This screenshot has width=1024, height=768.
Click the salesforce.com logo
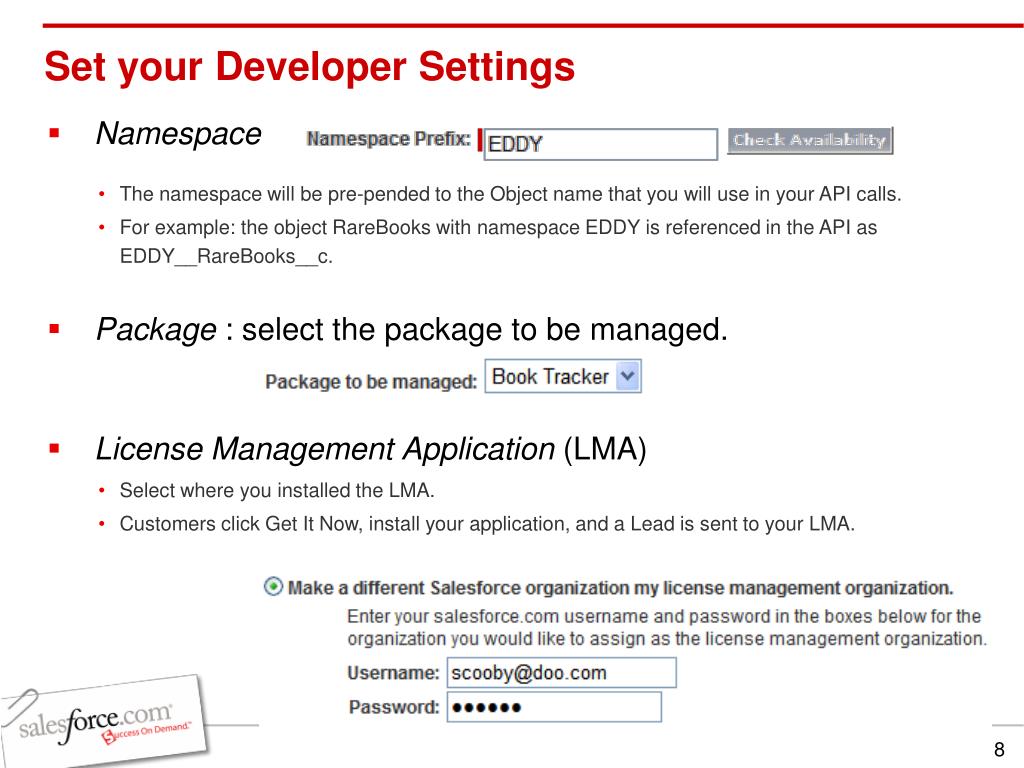104,722
